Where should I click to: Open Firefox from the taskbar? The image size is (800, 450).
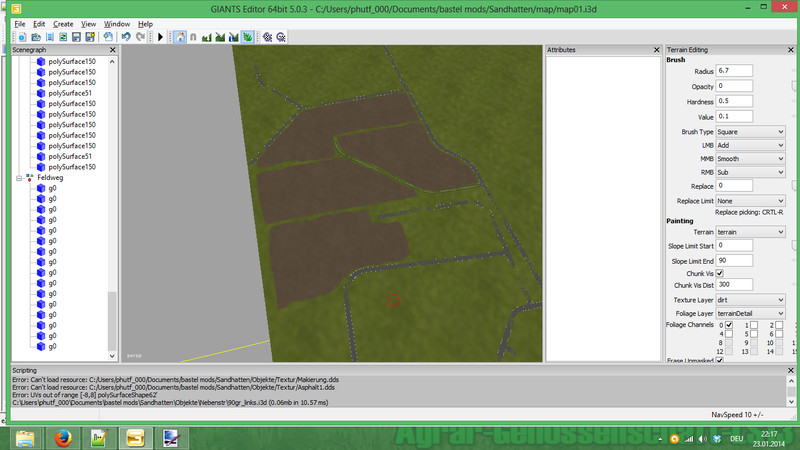point(63,438)
